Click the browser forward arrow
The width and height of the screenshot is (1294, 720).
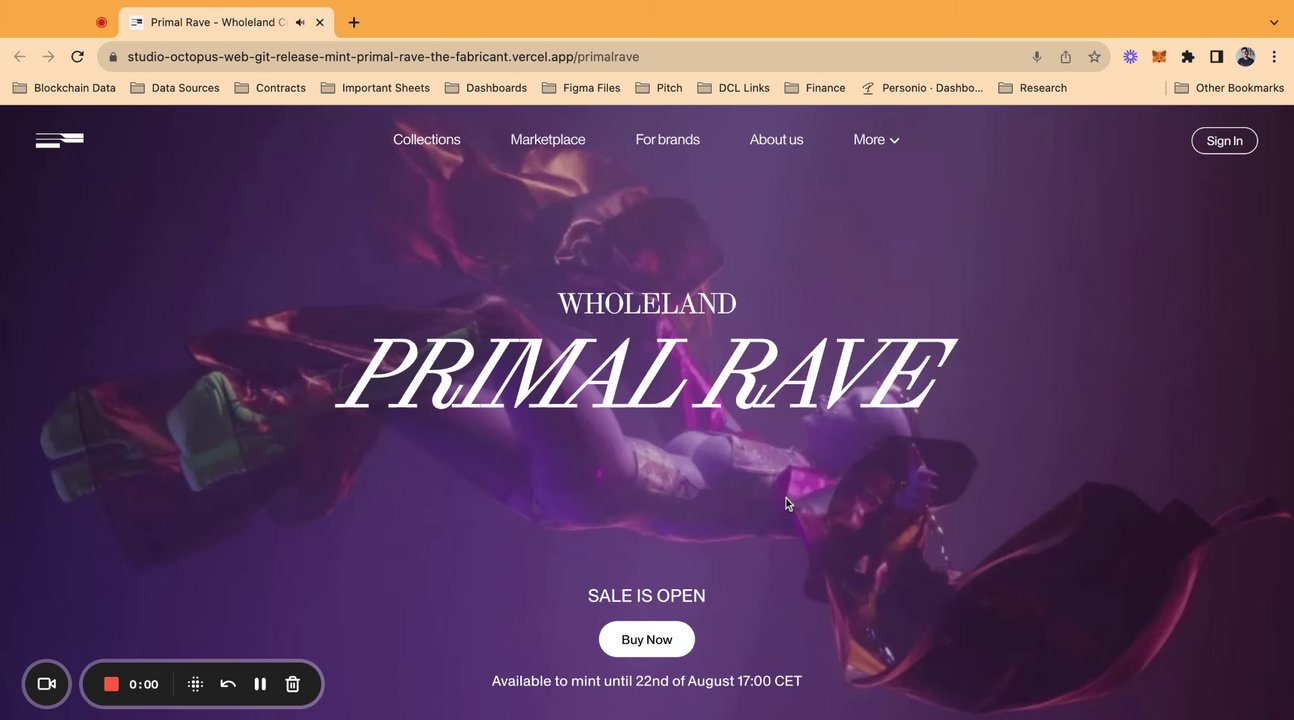[x=48, y=57]
